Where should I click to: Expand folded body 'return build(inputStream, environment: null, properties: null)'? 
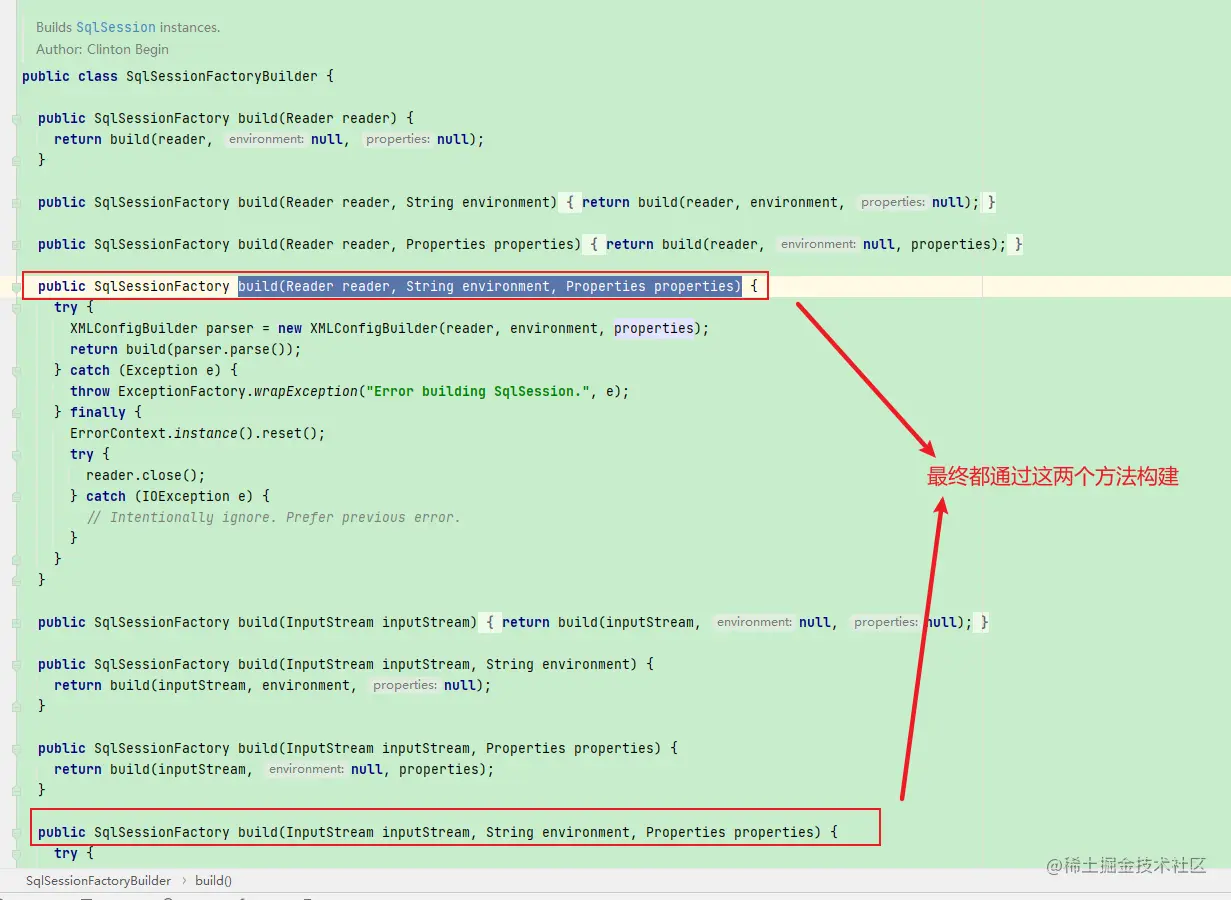pos(735,622)
